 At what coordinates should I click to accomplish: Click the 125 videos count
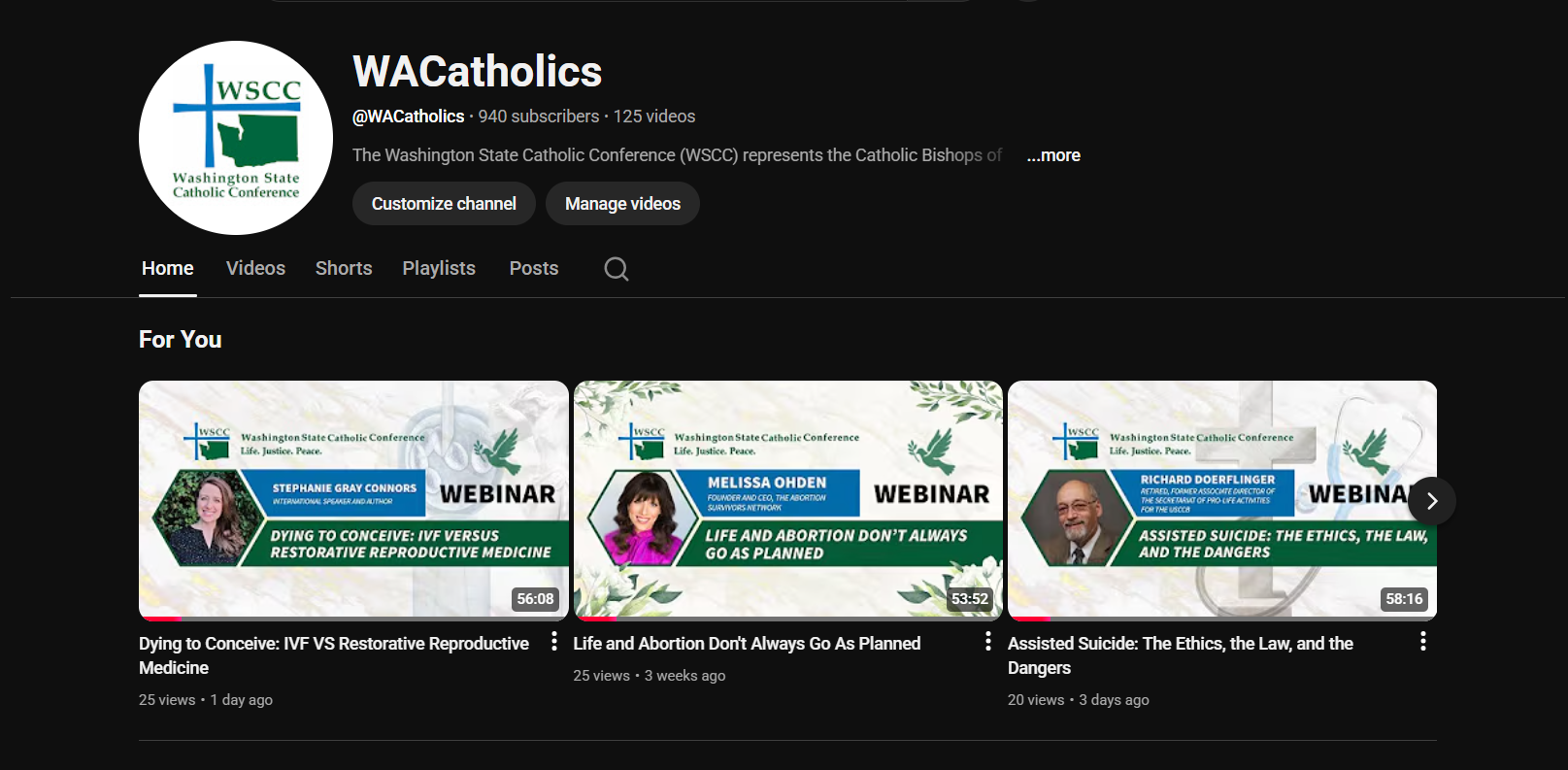click(654, 117)
